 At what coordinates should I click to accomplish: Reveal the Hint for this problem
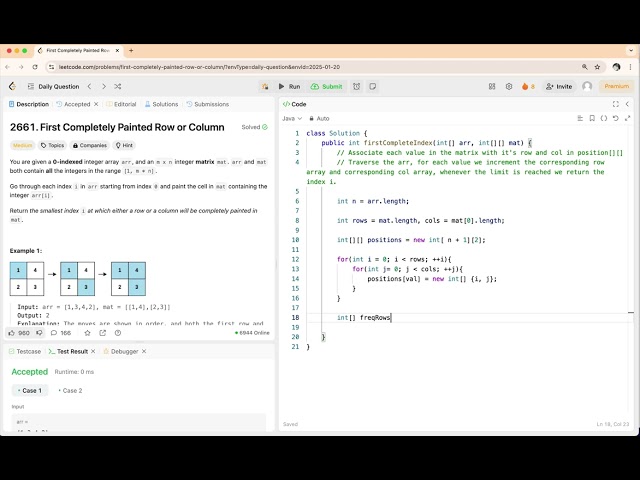point(126,145)
